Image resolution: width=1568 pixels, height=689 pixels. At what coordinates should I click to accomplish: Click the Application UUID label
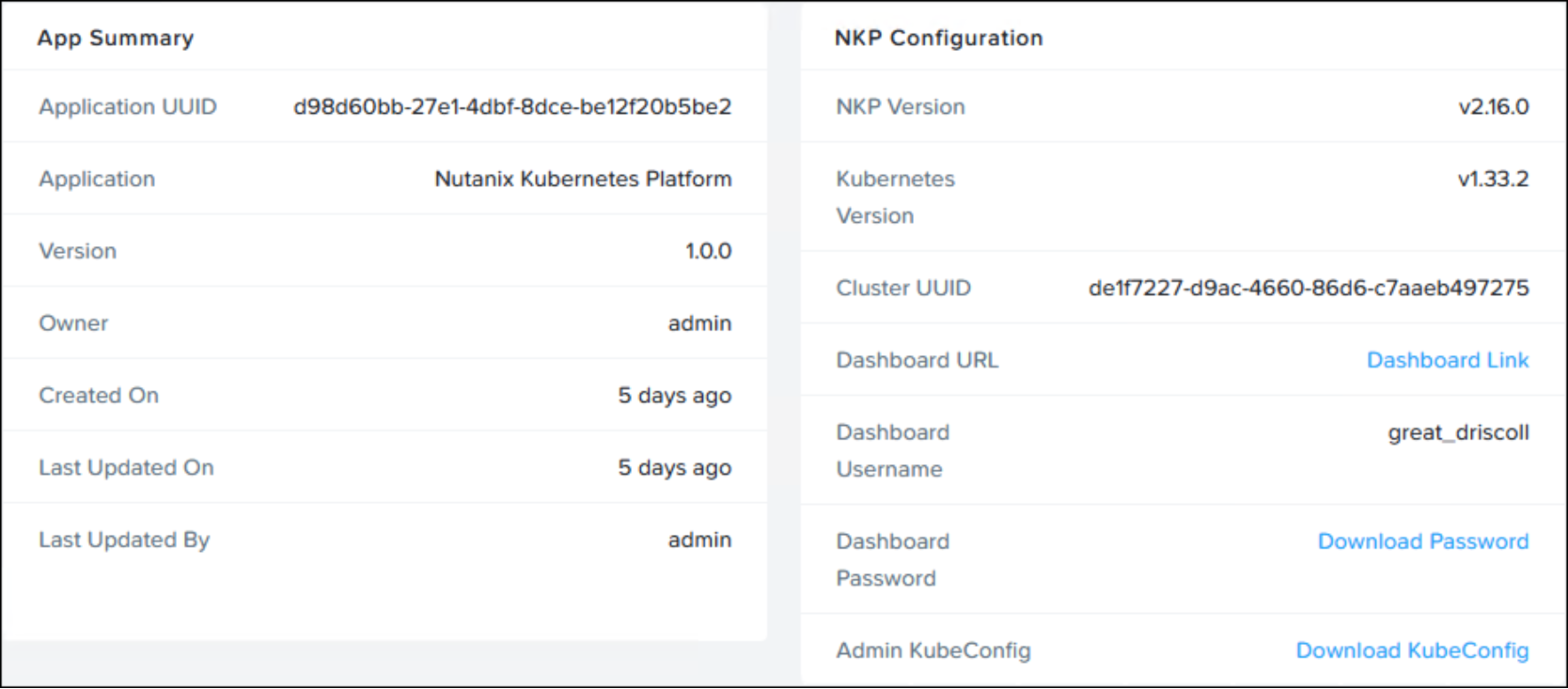[128, 107]
